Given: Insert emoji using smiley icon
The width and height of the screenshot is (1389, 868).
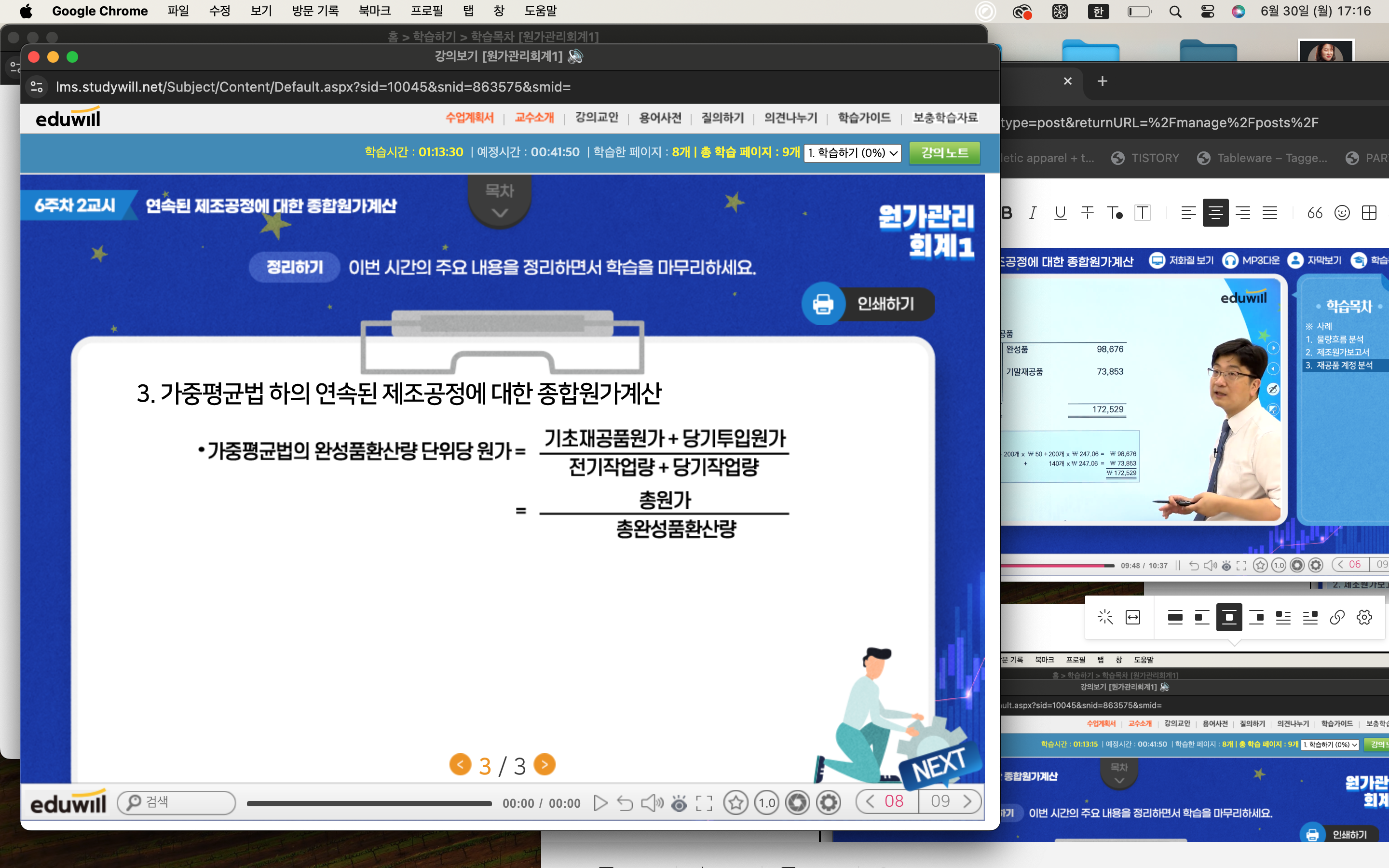Looking at the screenshot, I should point(1341,213).
